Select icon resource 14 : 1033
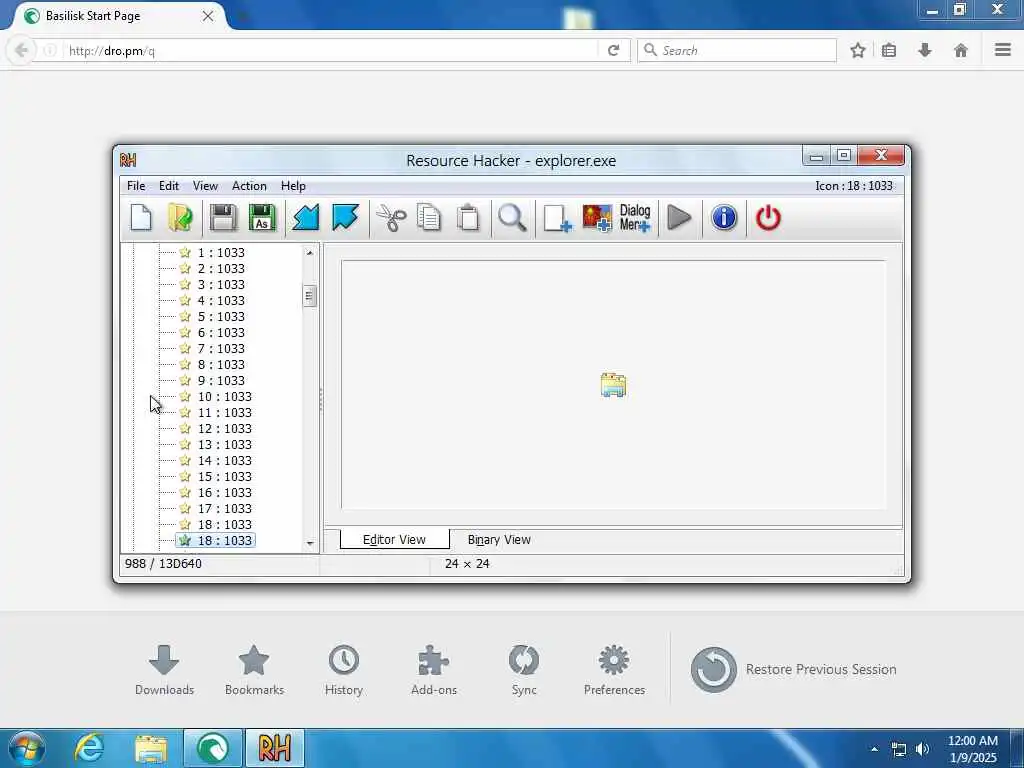The height and width of the screenshot is (768, 1024). [x=224, y=460]
